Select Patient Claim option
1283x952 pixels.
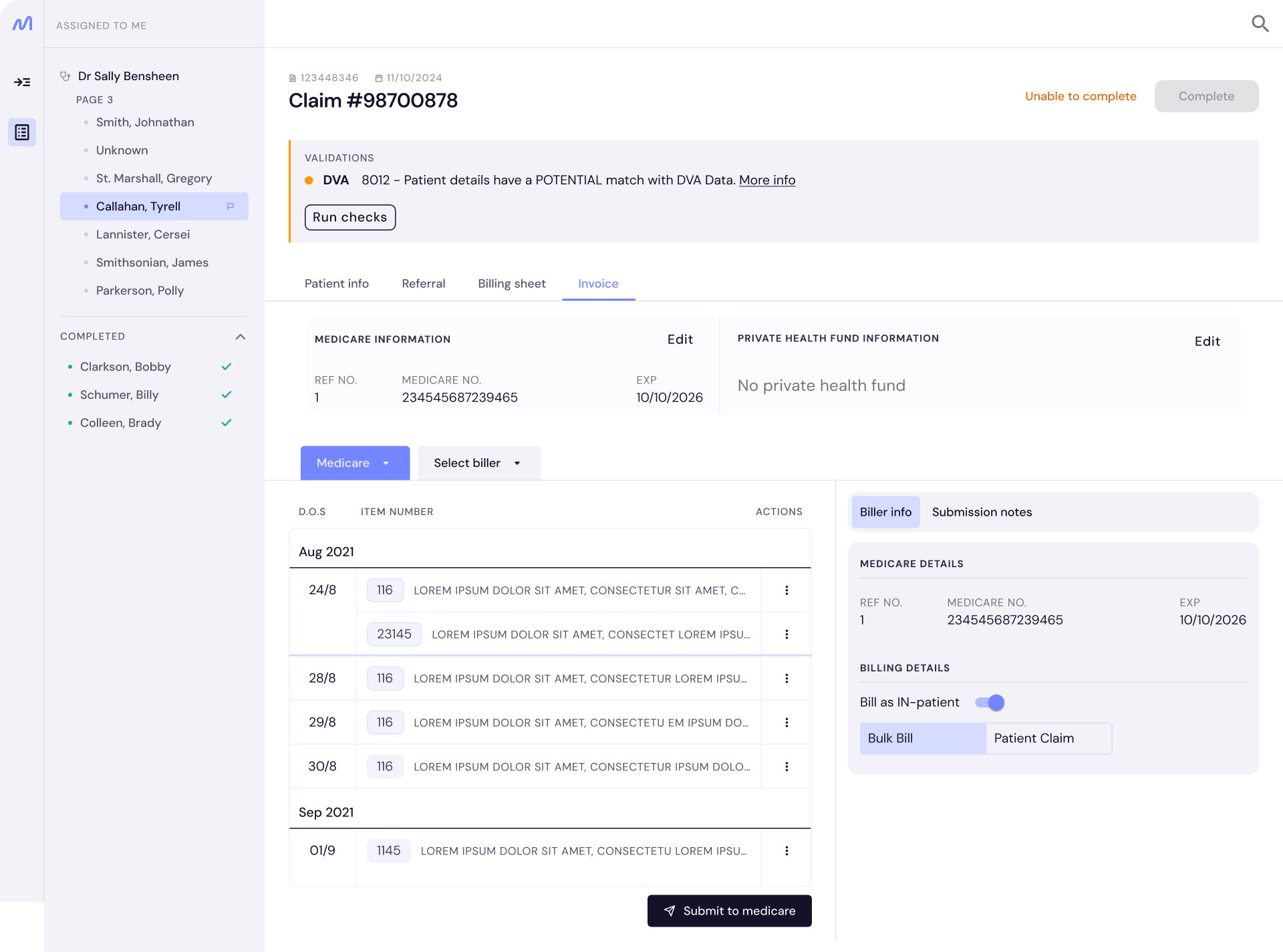tap(1049, 738)
